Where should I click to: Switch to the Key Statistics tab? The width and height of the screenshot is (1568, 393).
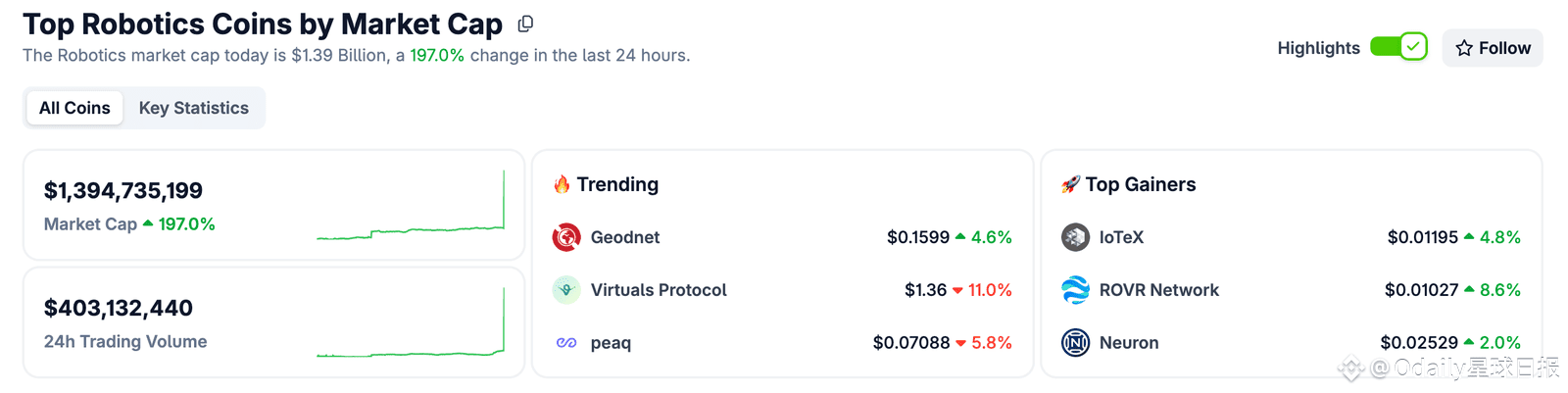(x=194, y=108)
